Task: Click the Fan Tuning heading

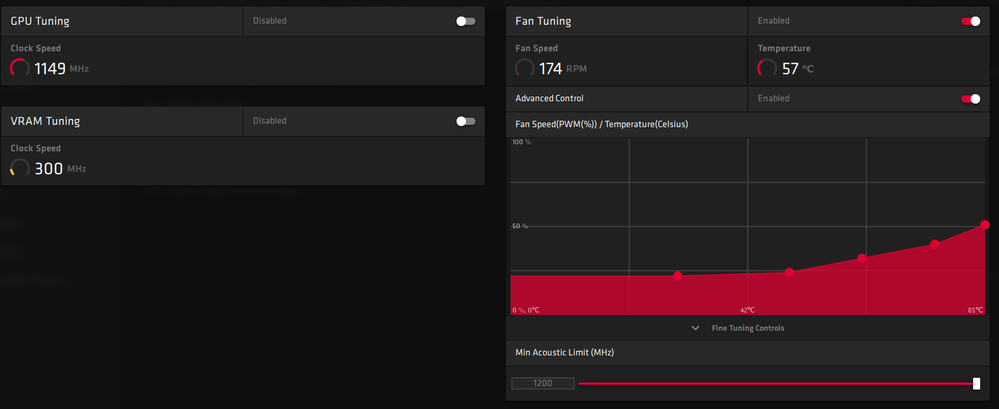Action: coord(543,21)
